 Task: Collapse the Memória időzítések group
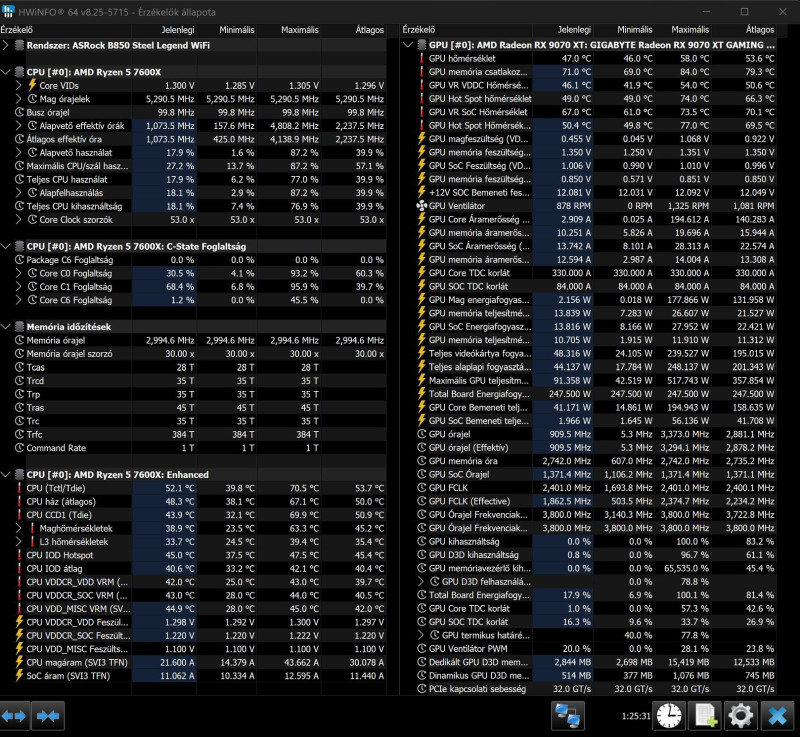coord(6,327)
